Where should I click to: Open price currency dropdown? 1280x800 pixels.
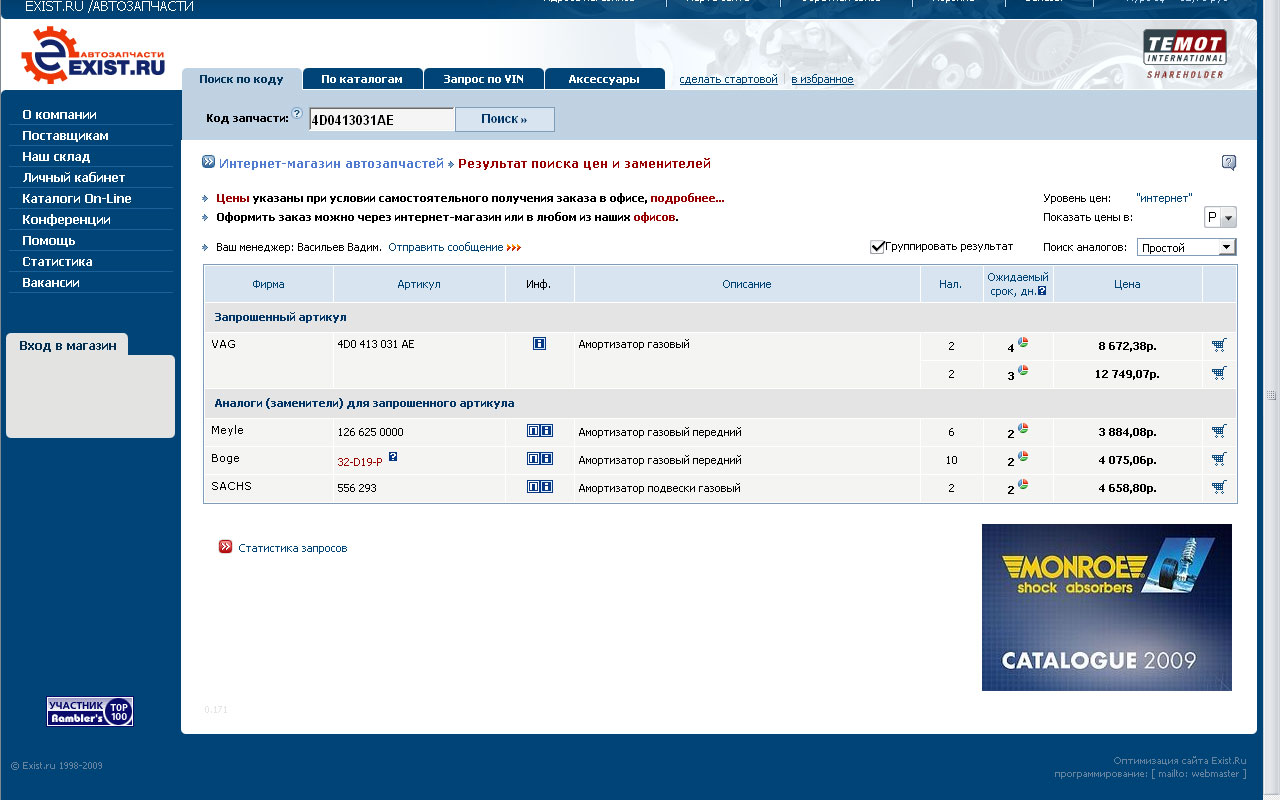[x=1221, y=218]
